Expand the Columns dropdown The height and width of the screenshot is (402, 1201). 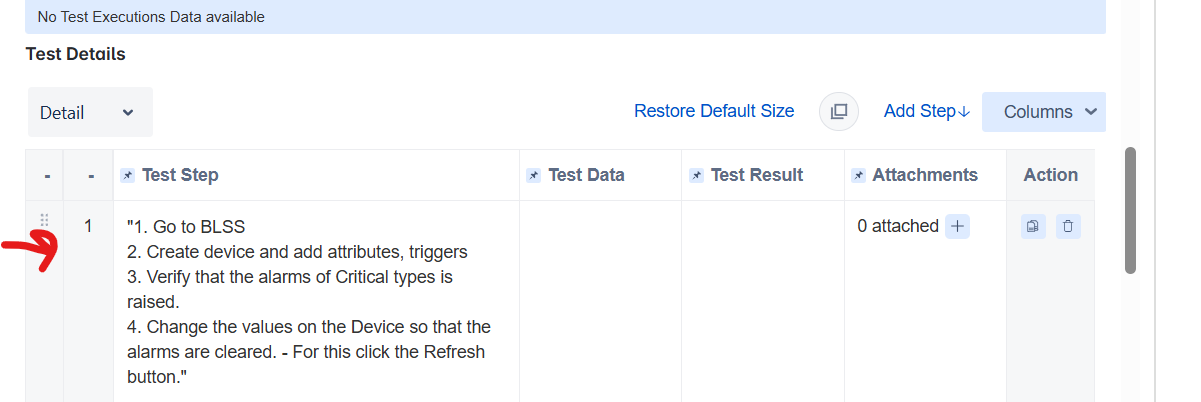[x=1044, y=112]
